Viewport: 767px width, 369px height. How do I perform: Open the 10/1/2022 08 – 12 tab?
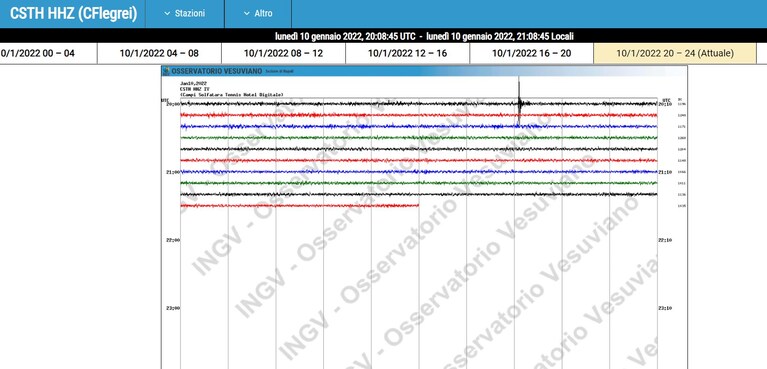[x=283, y=53]
